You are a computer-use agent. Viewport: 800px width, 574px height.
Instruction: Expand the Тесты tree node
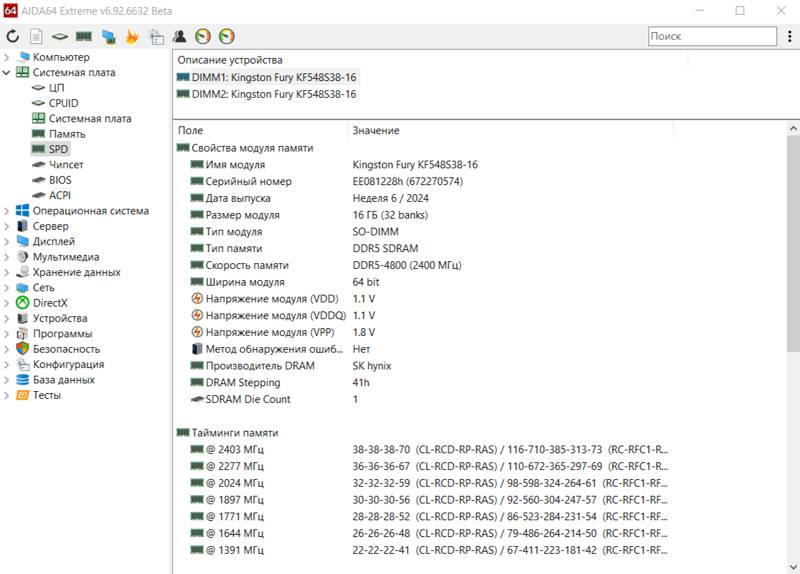click(7, 395)
